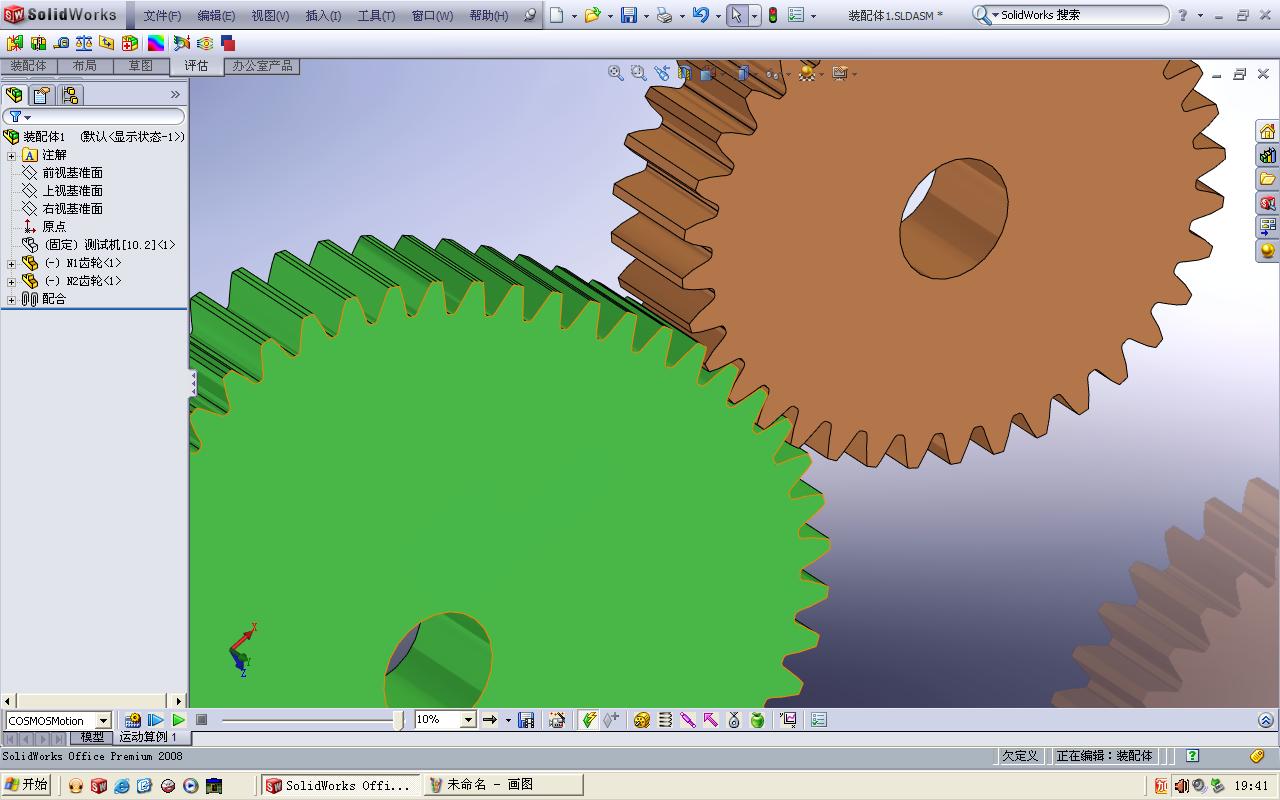Select 右视基准面 in the tree
This screenshot has width=1280, height=800.
[x=72, y=209]
